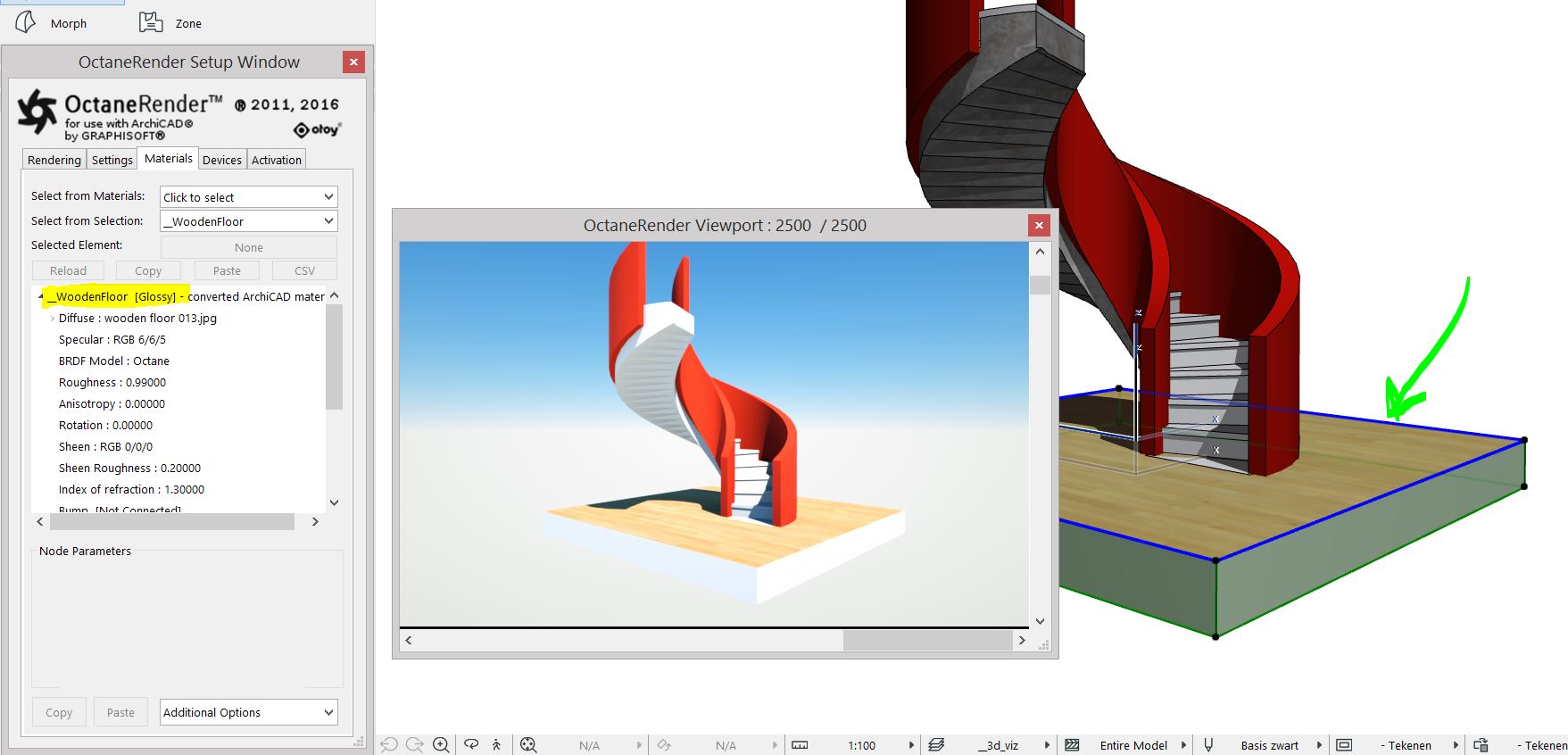Select the Rotation : 0.00000 row
Image resolution: width=1568 pixels, height=755 pixels.
105,425
